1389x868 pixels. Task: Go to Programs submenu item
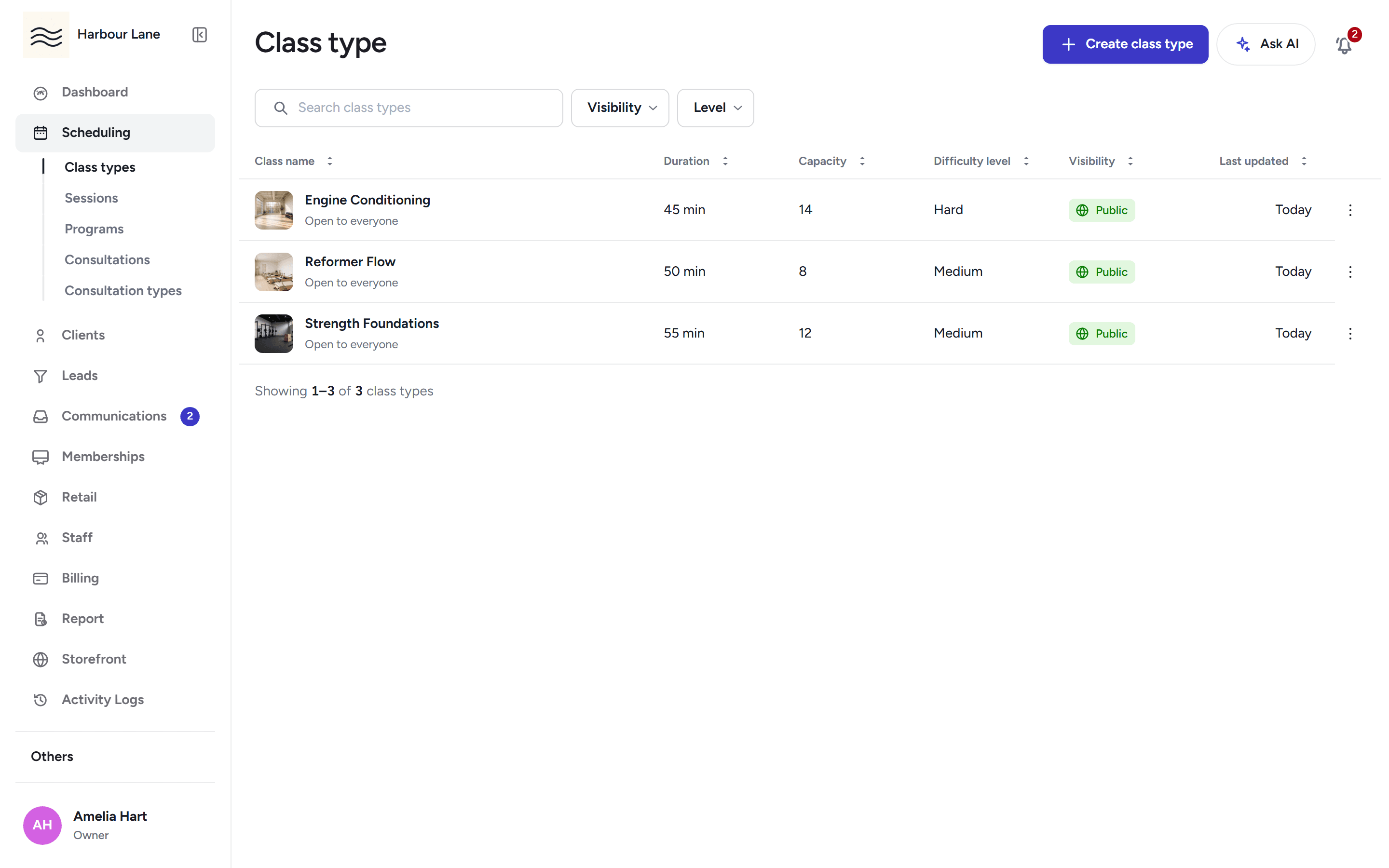click(94, 229)
